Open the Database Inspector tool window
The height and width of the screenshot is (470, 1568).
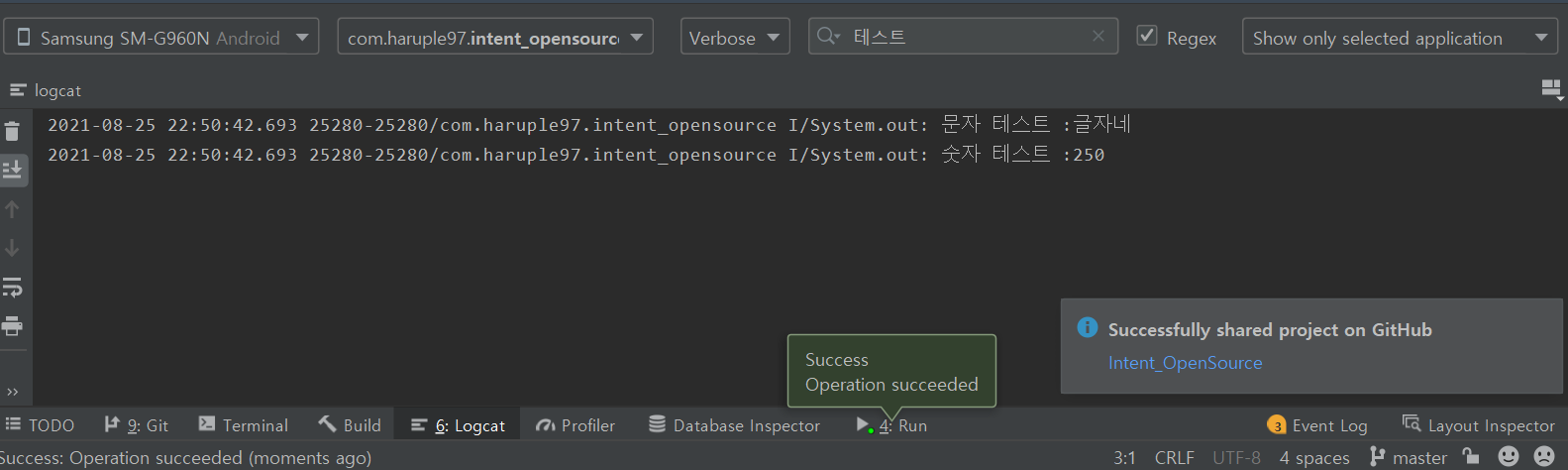735,425
